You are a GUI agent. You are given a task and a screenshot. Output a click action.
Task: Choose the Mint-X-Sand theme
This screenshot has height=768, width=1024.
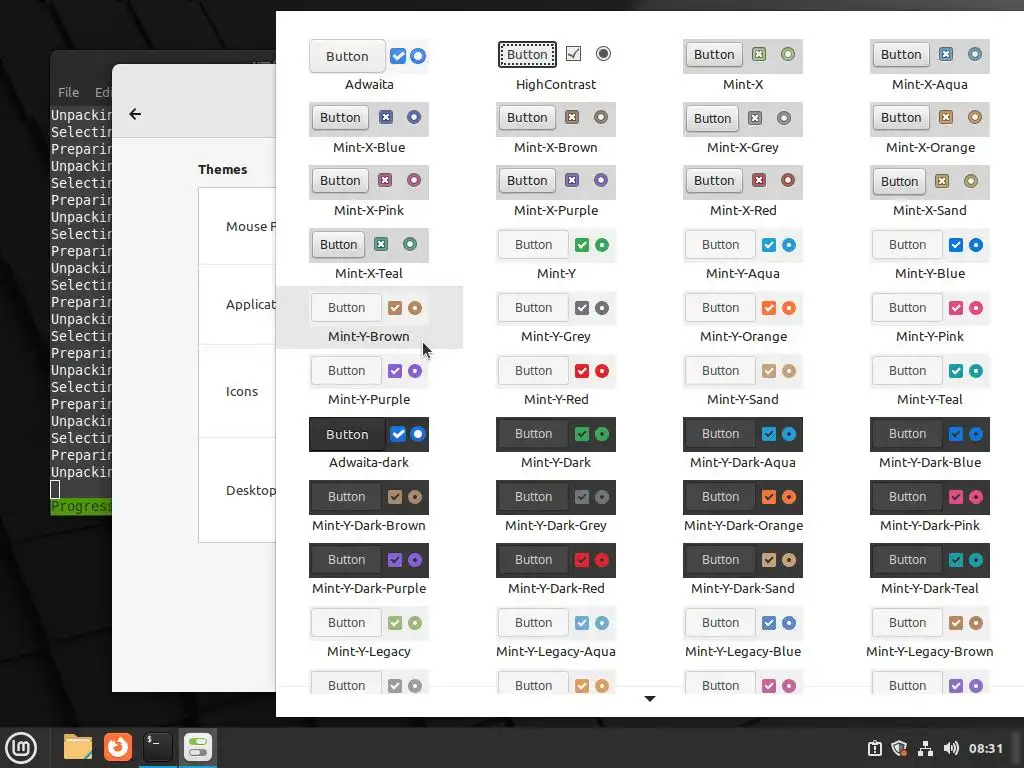click(x=929, y=192)
